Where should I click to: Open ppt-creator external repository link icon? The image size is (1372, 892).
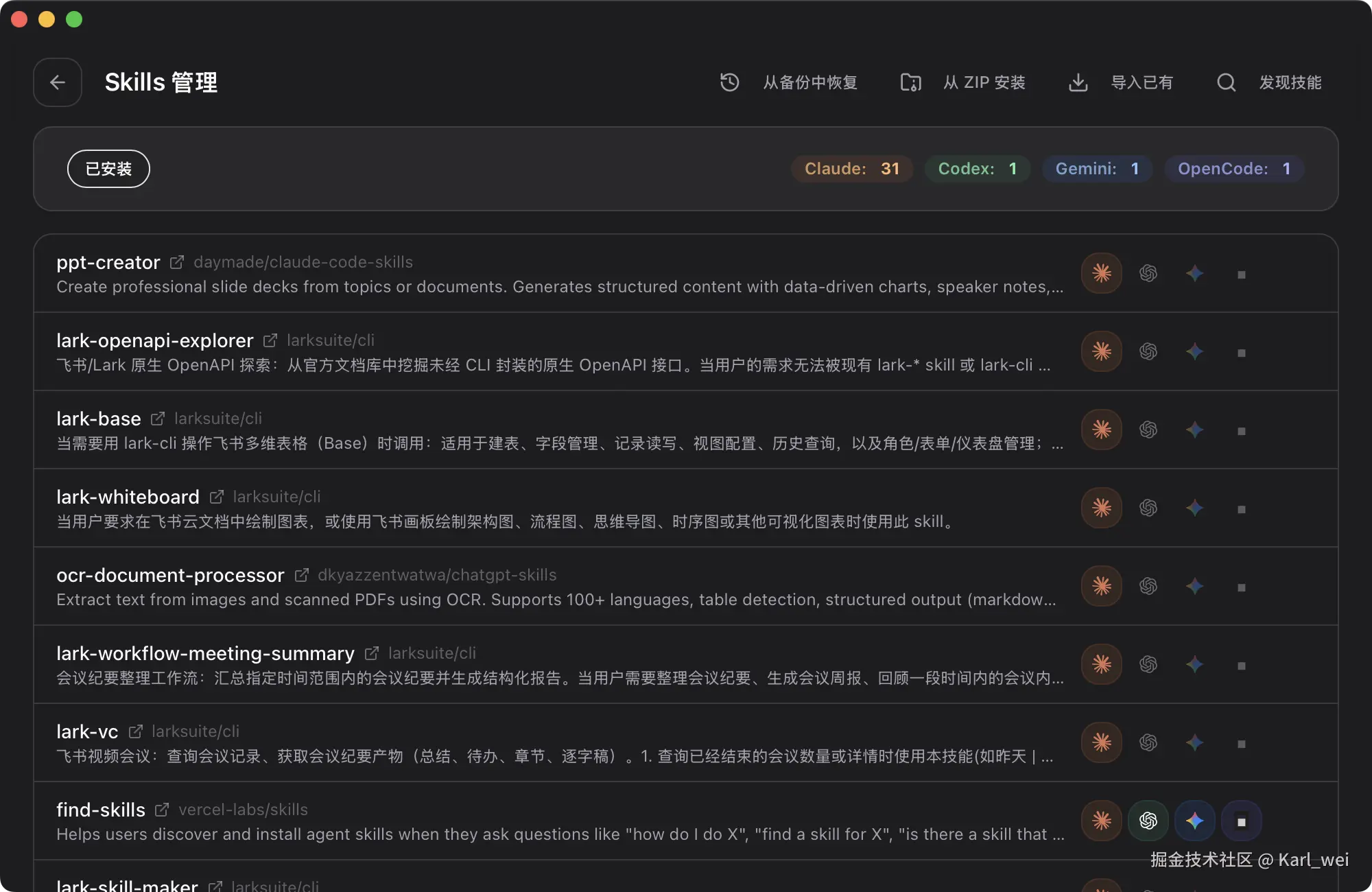click(x=177, y=262)
